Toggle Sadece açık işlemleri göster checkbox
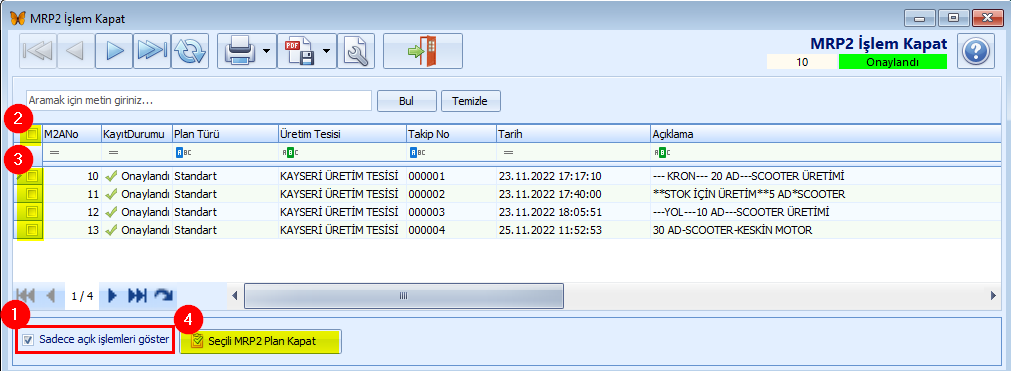 point(28,340)
